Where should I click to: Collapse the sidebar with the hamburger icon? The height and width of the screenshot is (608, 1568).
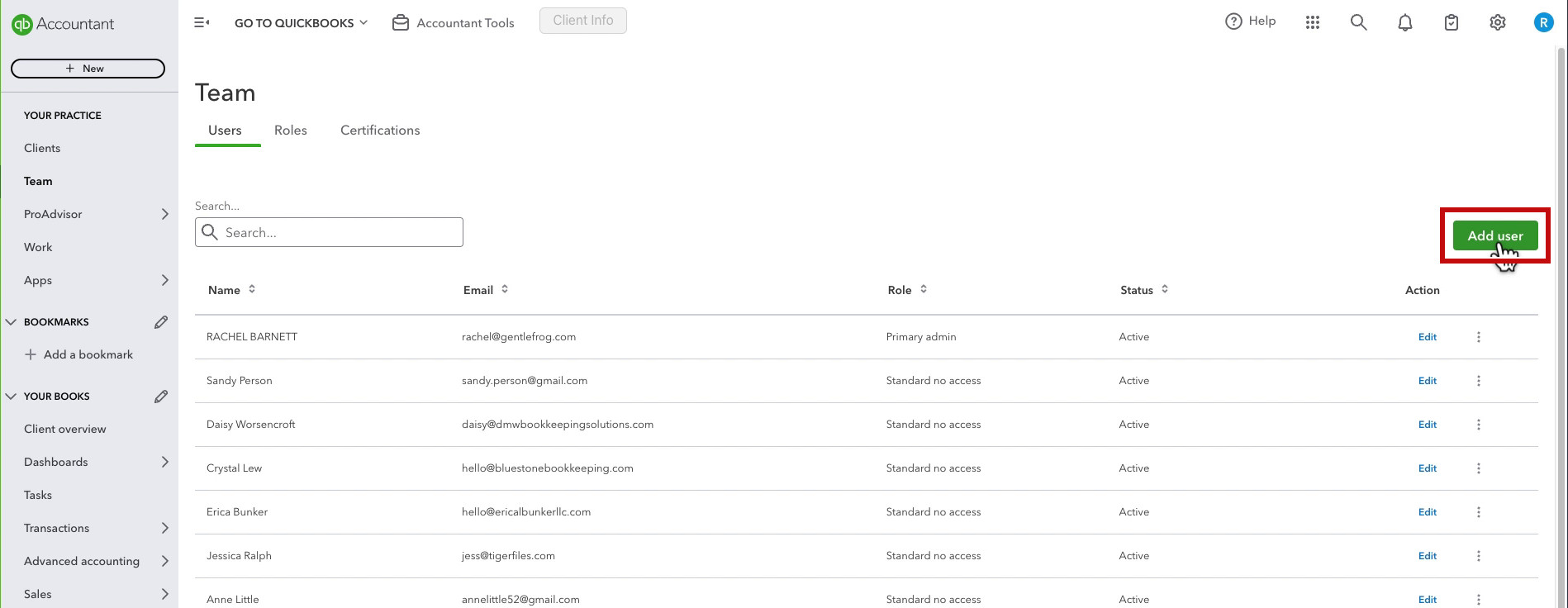pos(202,23)
